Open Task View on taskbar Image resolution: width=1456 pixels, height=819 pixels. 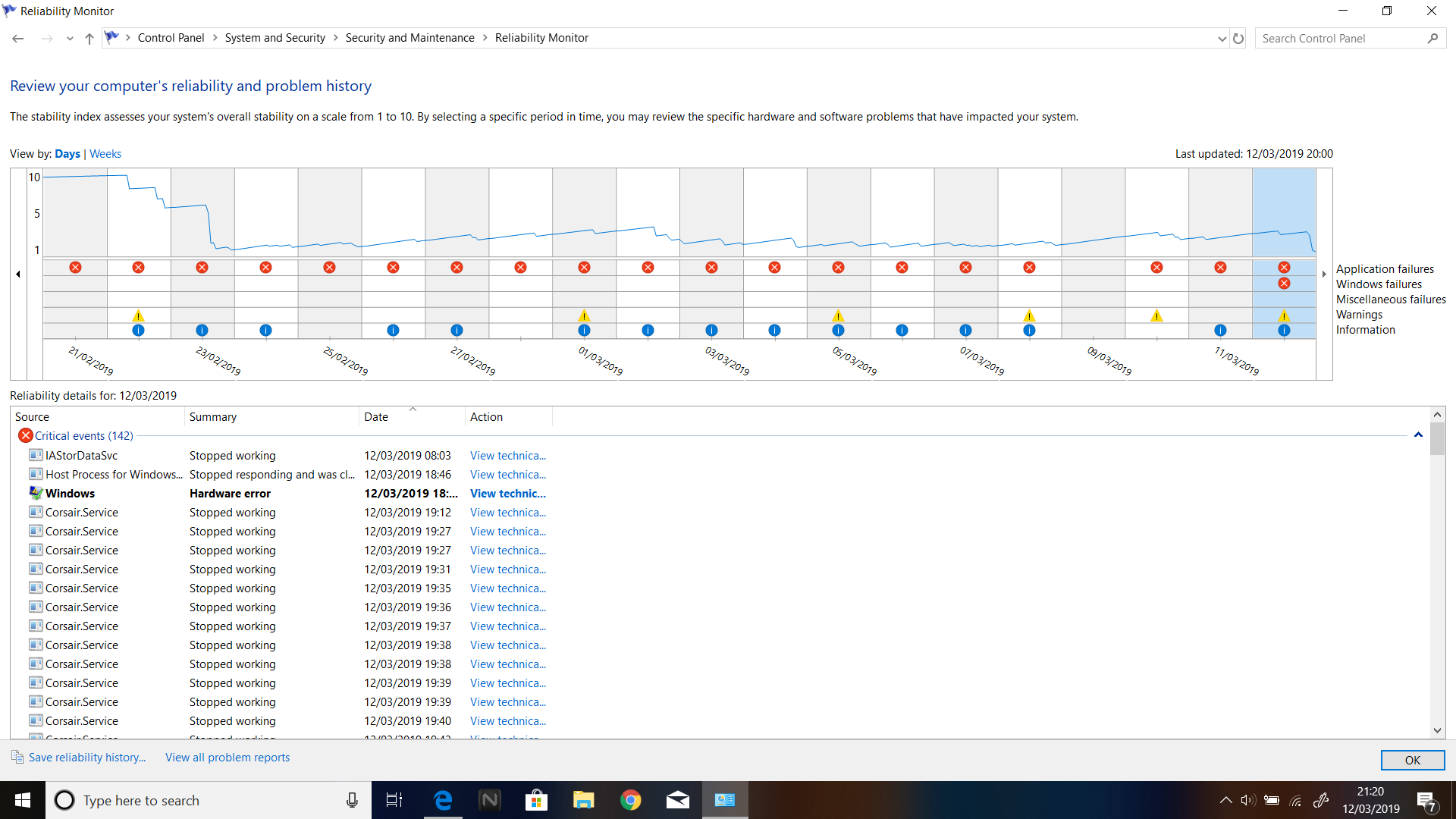394,800
